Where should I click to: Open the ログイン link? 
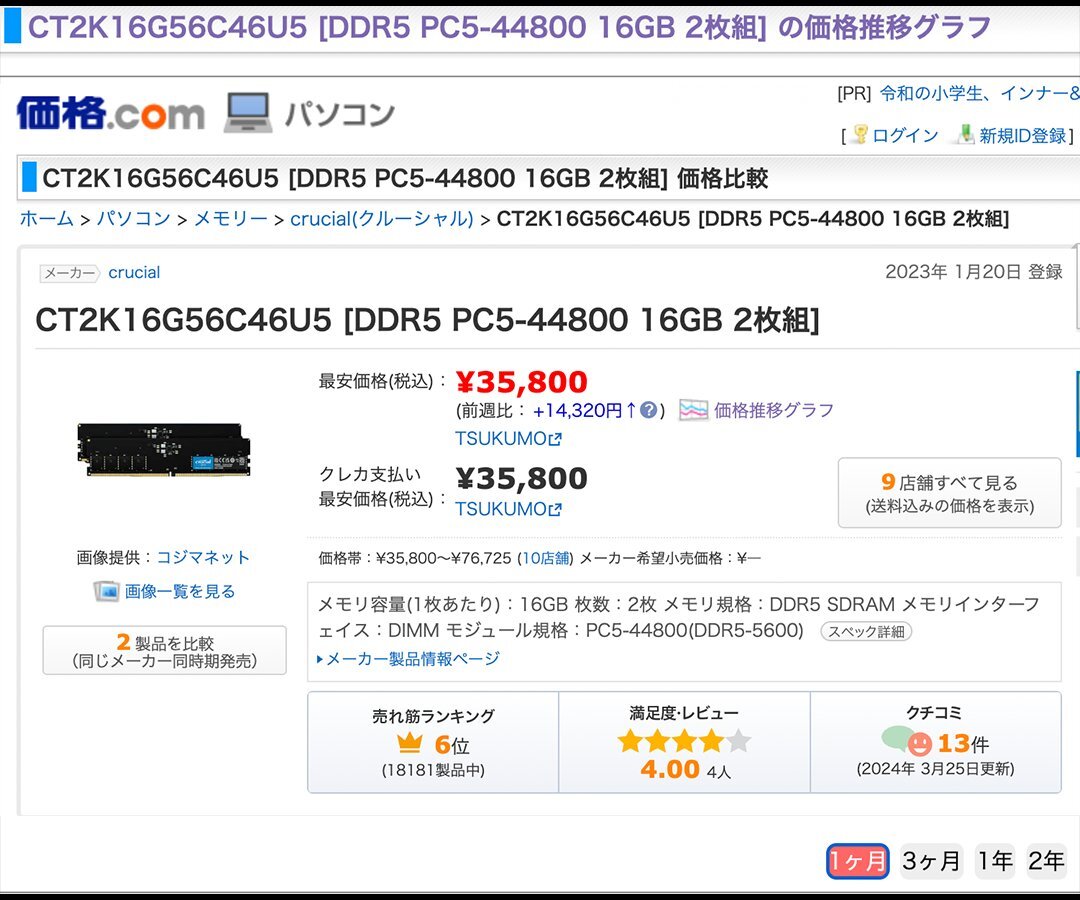(x=905, y=135)
